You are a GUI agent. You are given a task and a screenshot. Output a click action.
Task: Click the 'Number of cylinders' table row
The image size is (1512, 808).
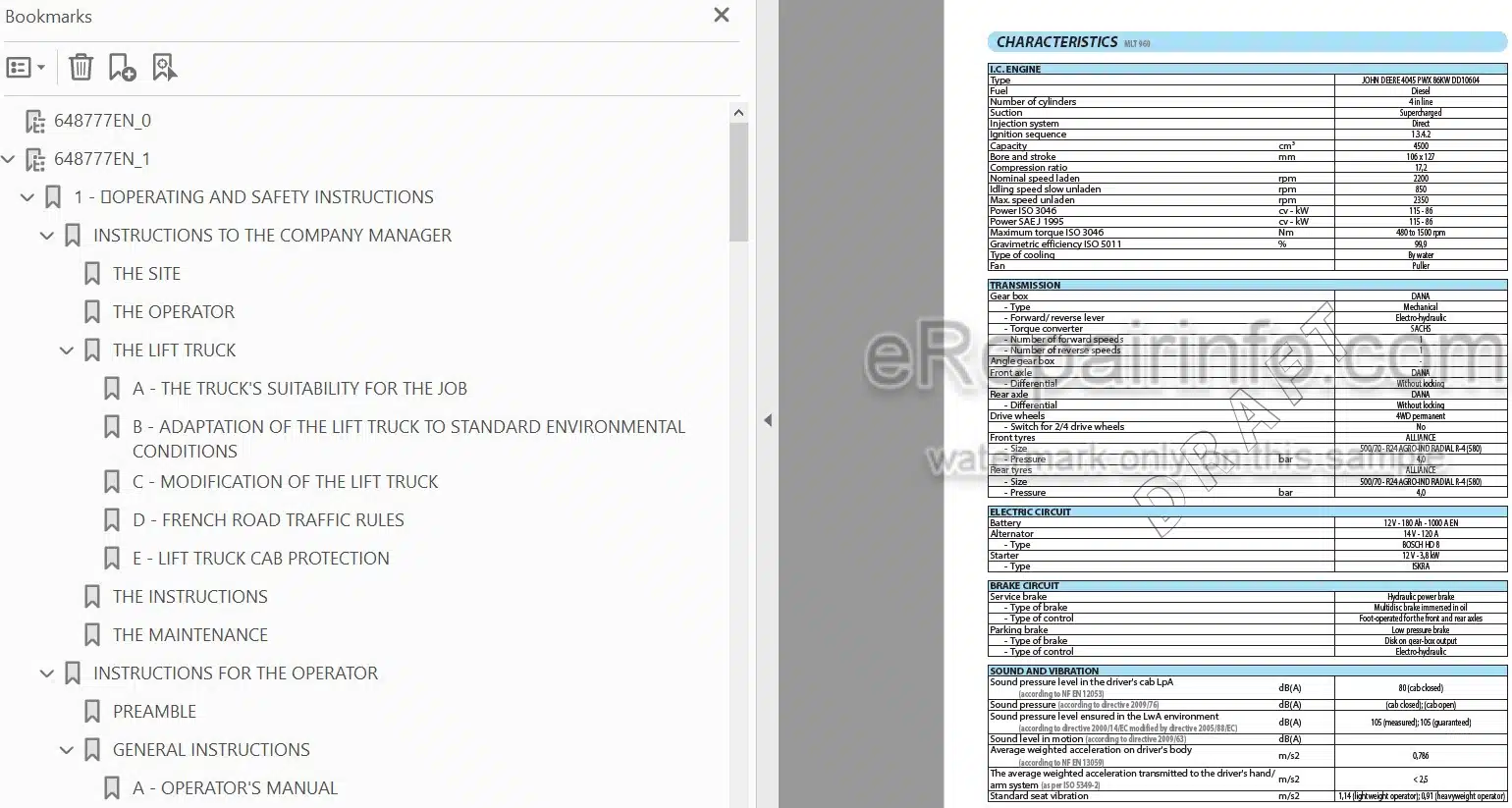point(1247,102)
